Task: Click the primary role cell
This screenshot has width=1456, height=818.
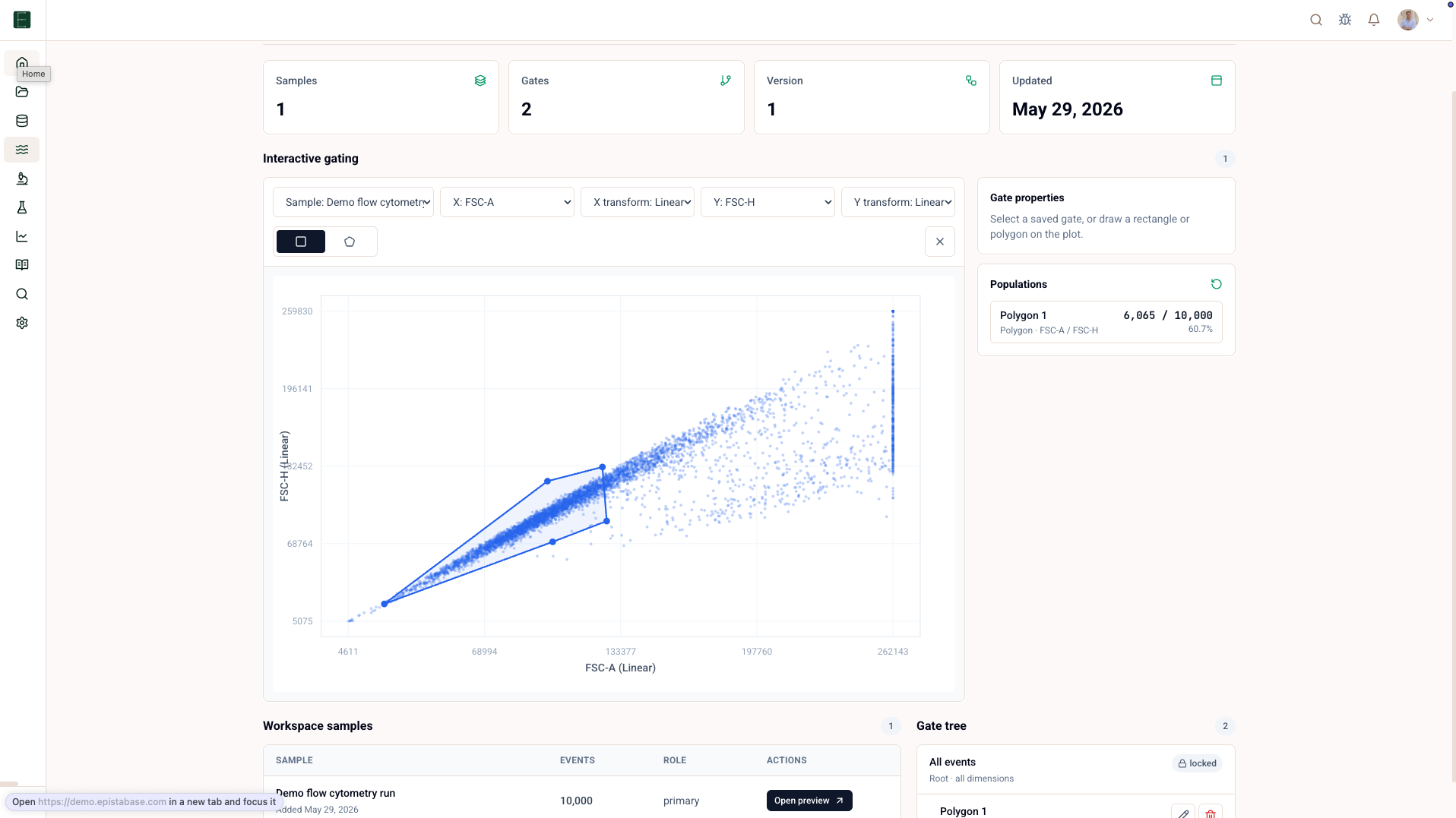Action: tap(681, 801)
